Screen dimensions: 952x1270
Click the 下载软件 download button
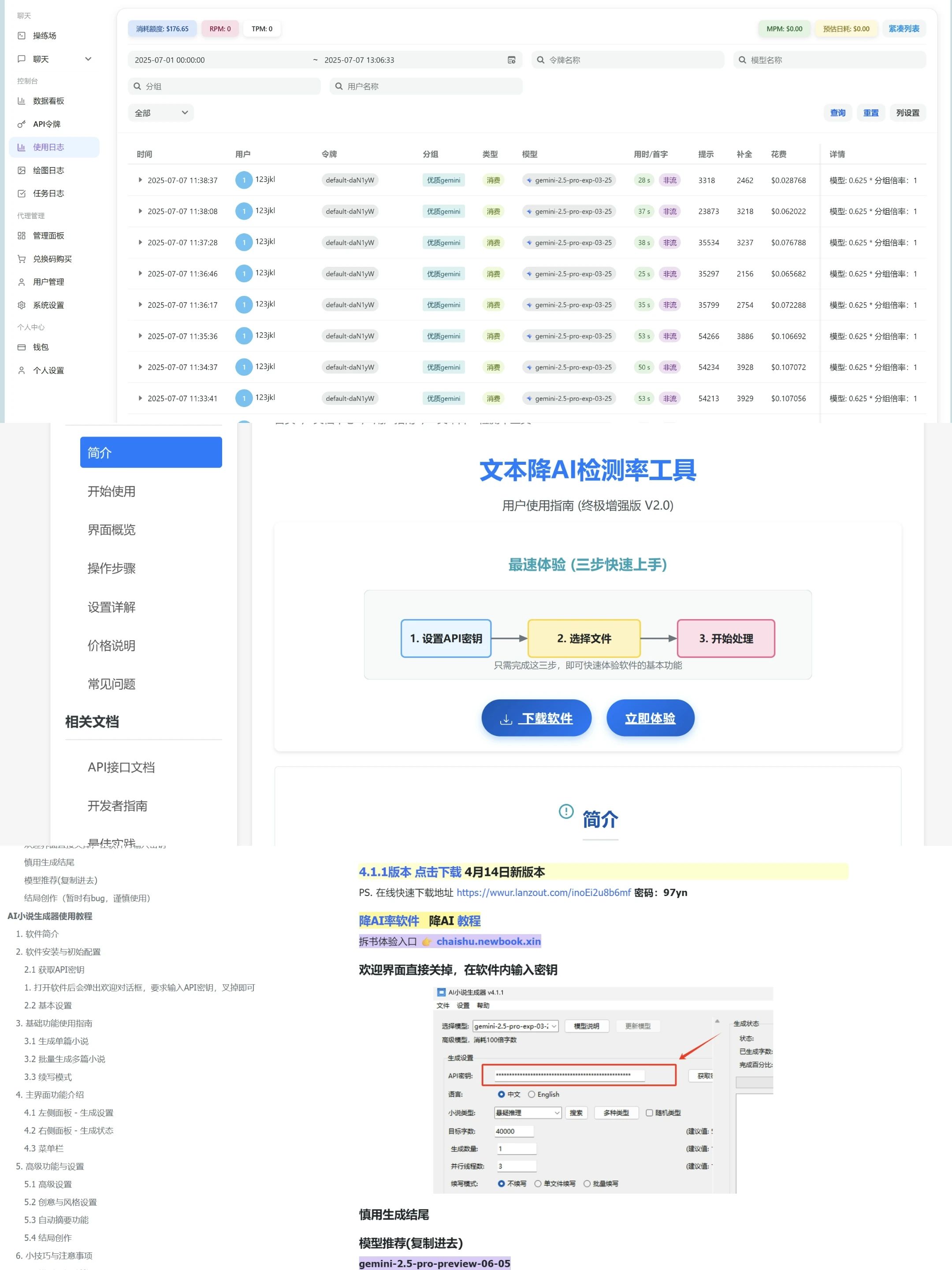point(536,718)
